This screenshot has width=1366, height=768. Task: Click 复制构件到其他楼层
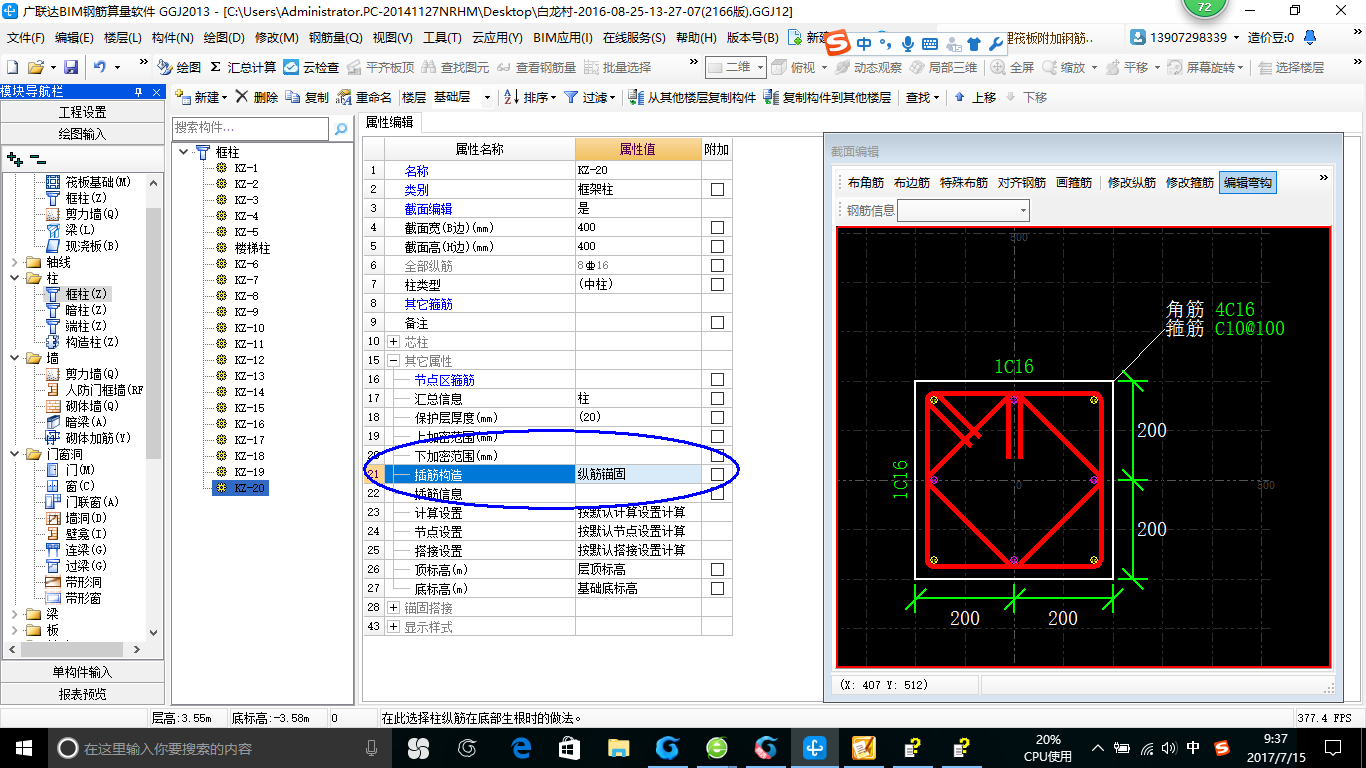(827, 97)
